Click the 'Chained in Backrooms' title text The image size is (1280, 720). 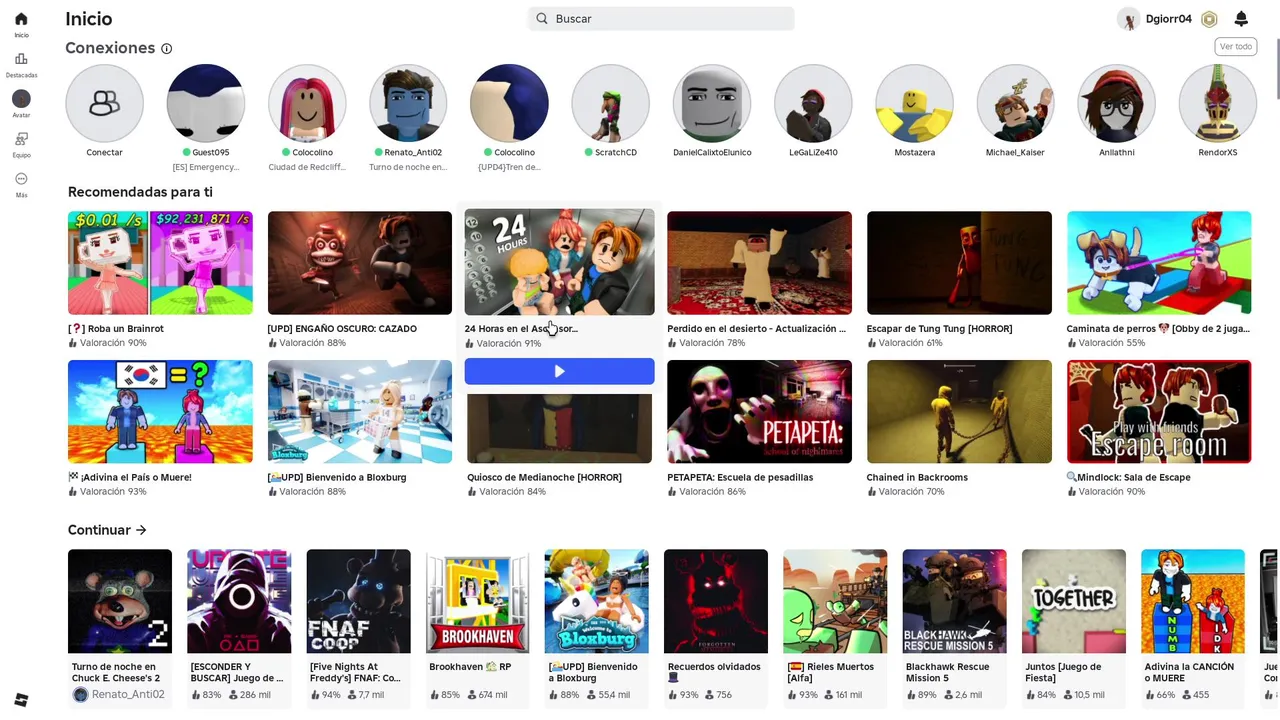point(917,477)
